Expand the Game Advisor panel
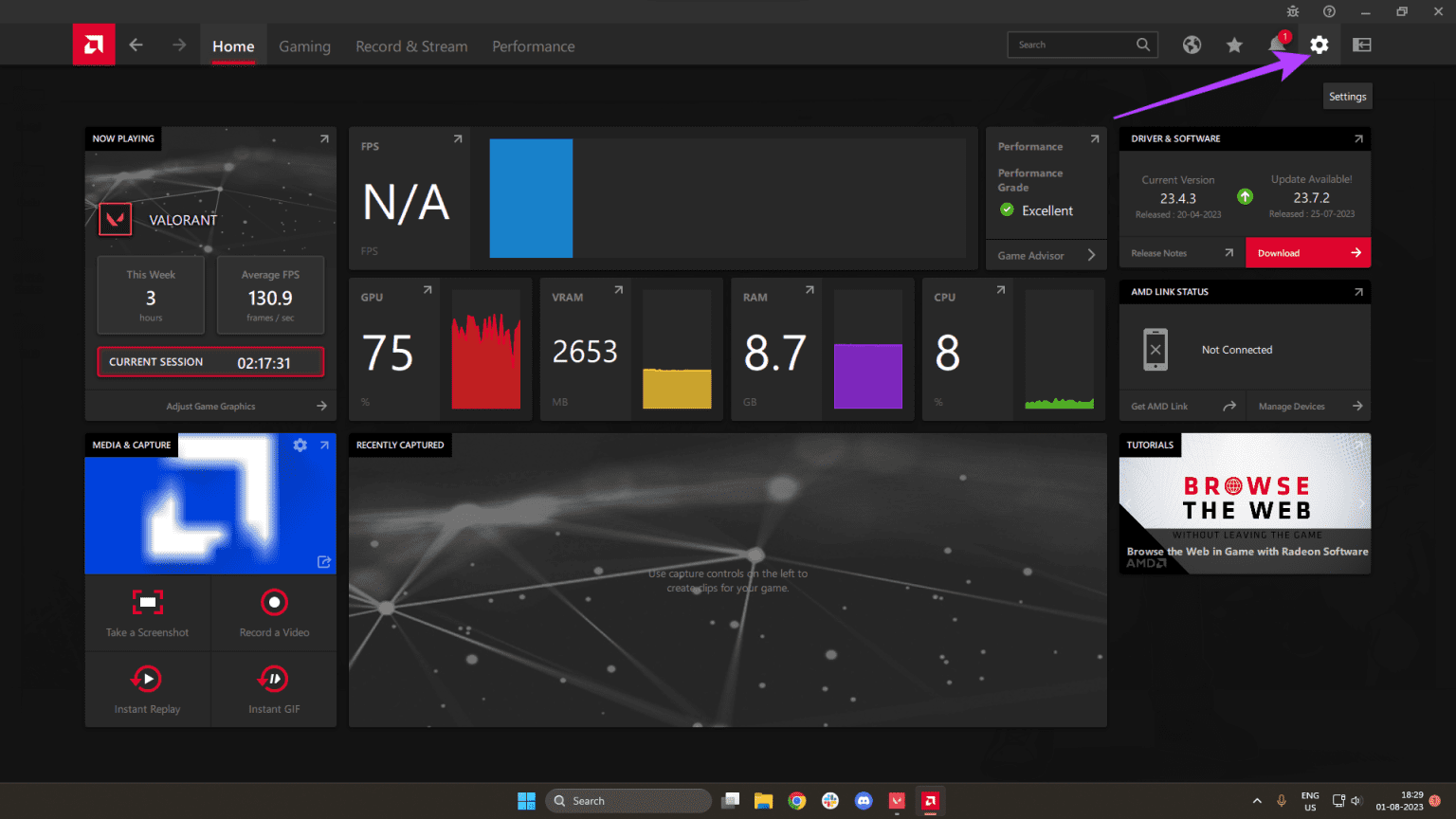This screenshot has height=819, width=1456. tap(1046, 254)
